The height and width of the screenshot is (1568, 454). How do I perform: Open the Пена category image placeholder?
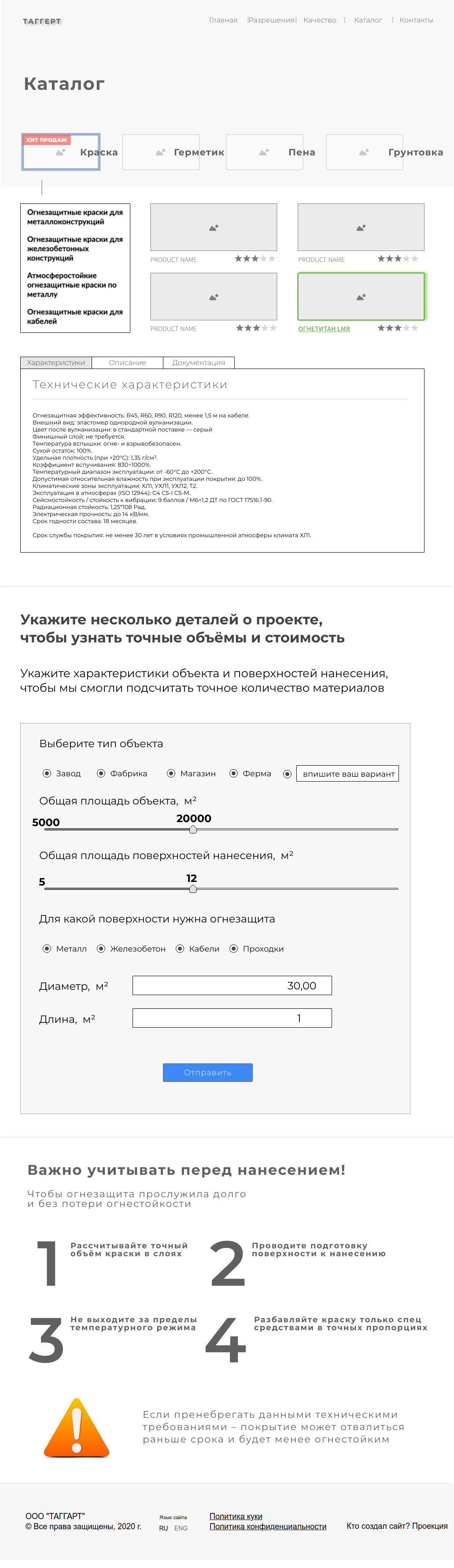264,152
